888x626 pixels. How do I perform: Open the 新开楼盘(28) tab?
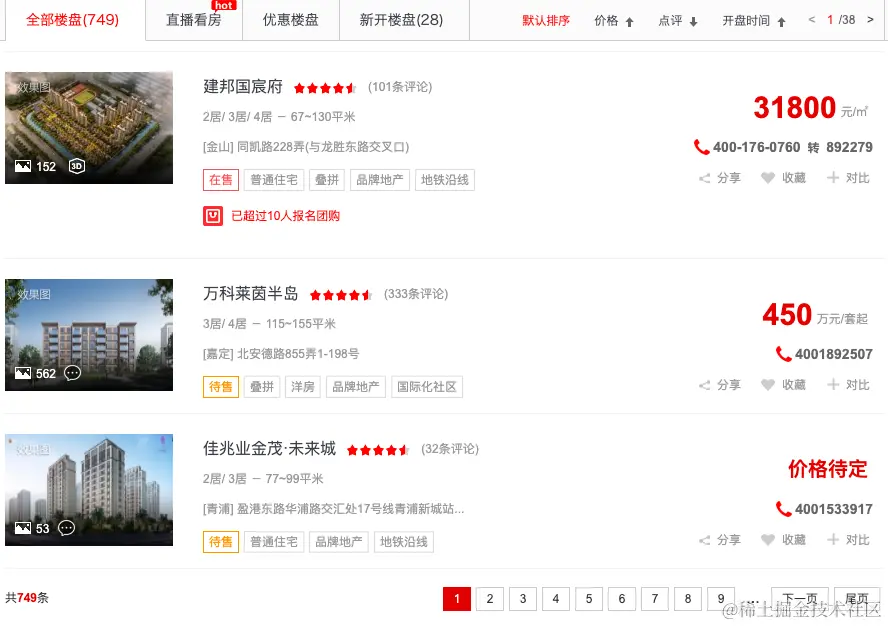402,20
